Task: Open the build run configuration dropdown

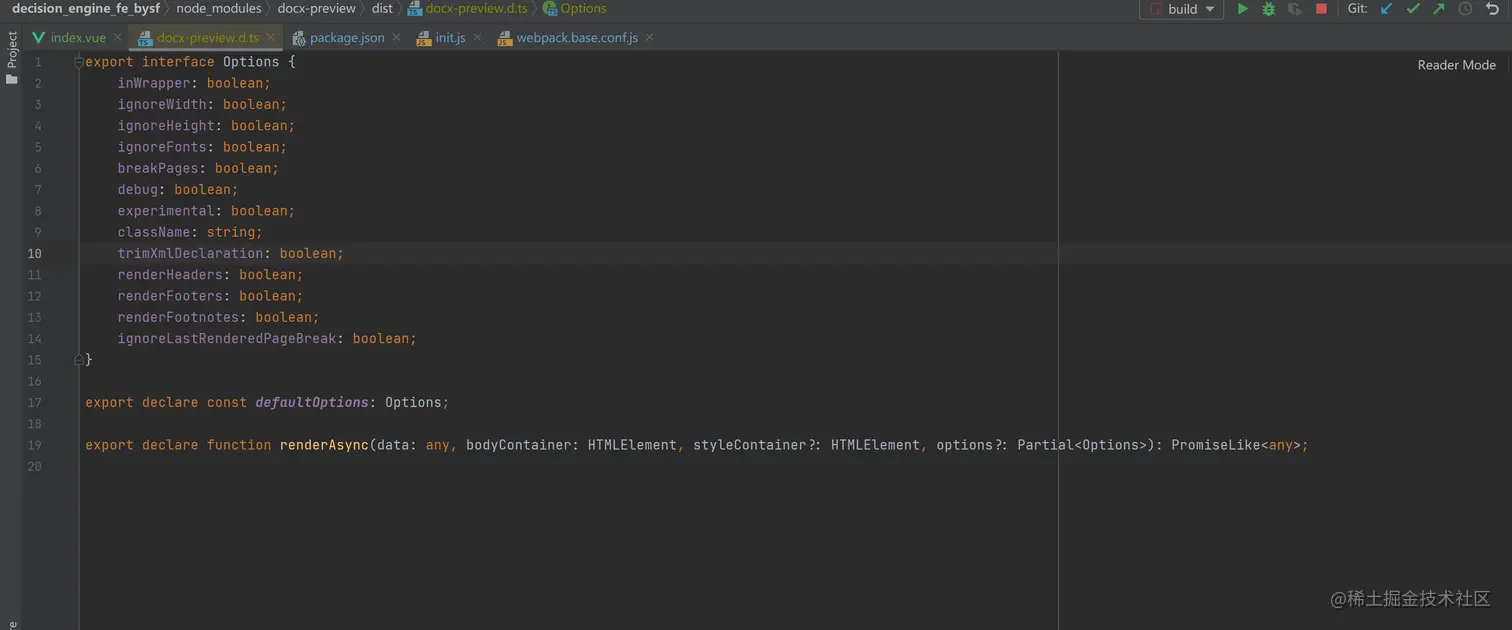Action: click(x=1182, y=9)
